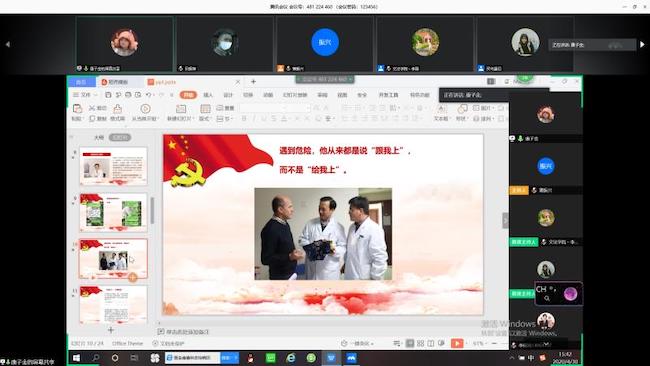
Task: Click the Picture (图片) icon in ribbon
Action: point(476,108)
